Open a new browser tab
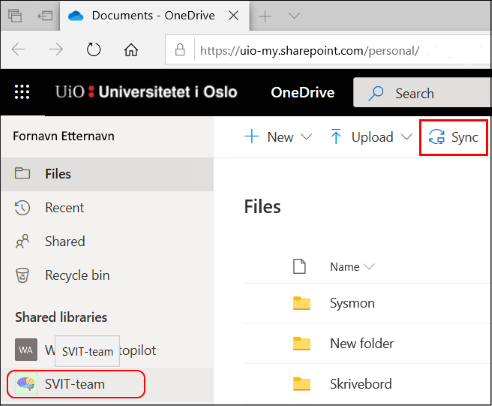Image resolution: width=492 pixels, height=406 pixels. point(265,16)
